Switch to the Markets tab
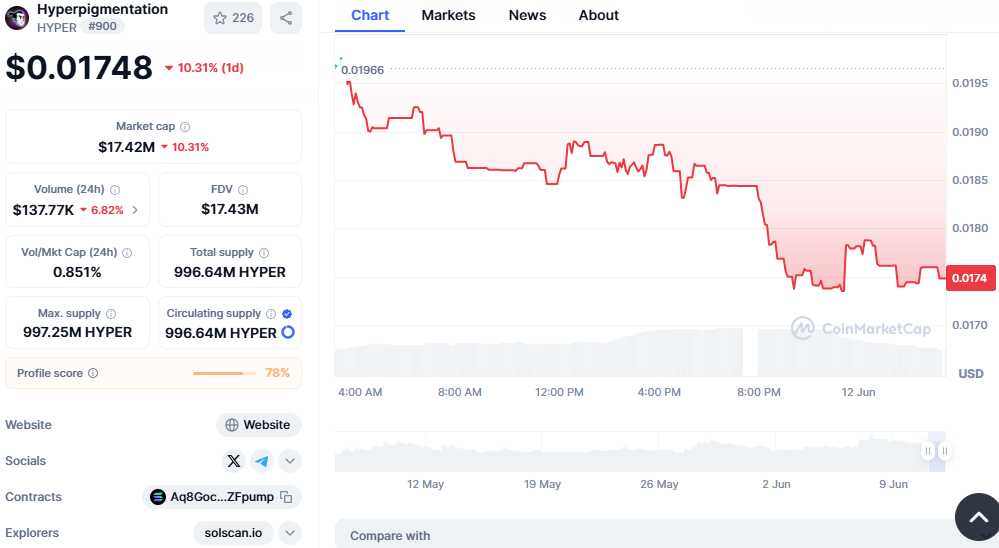 (x=448, y=15)
